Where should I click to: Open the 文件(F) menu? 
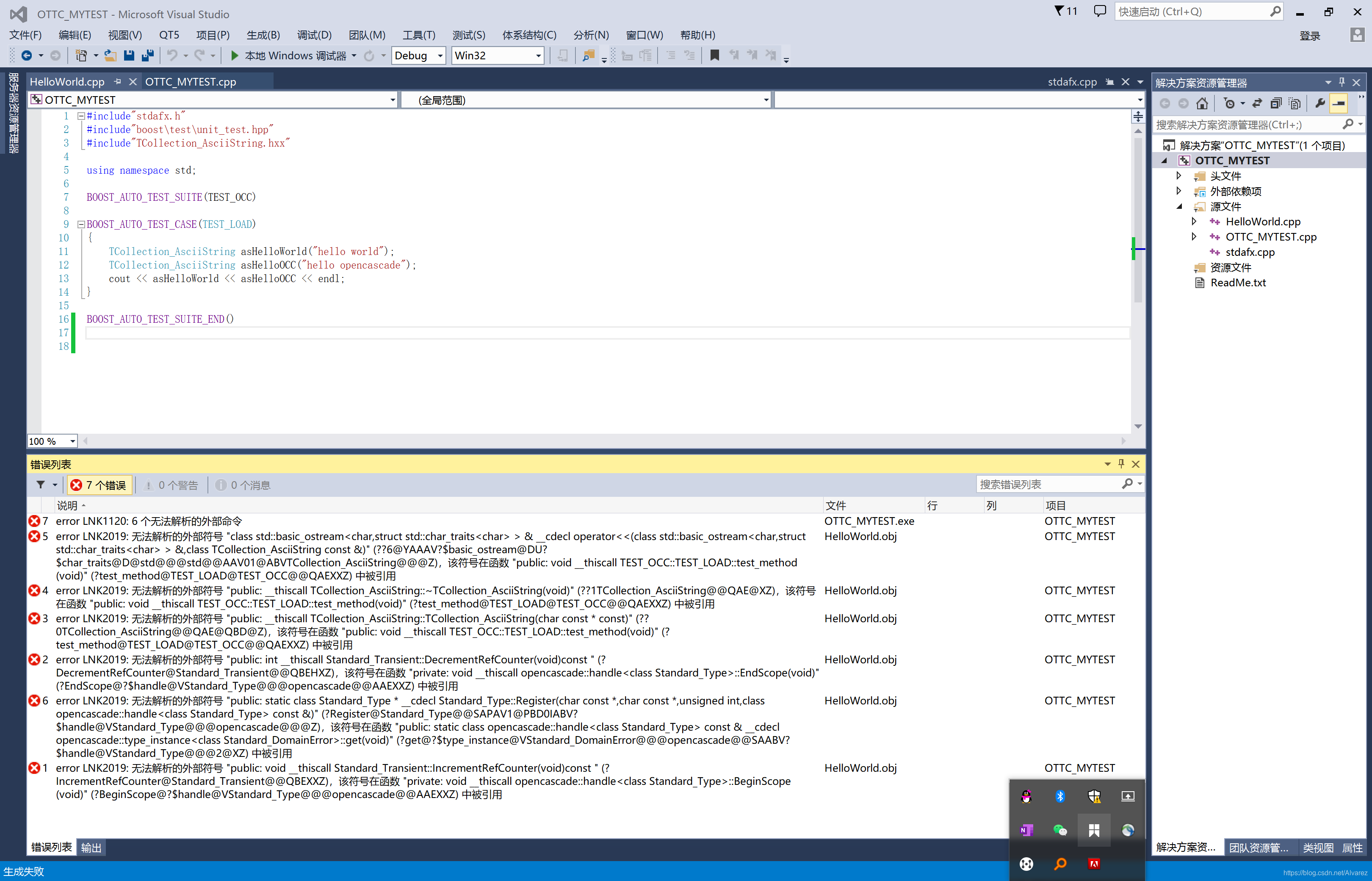[x=25, y=35]
